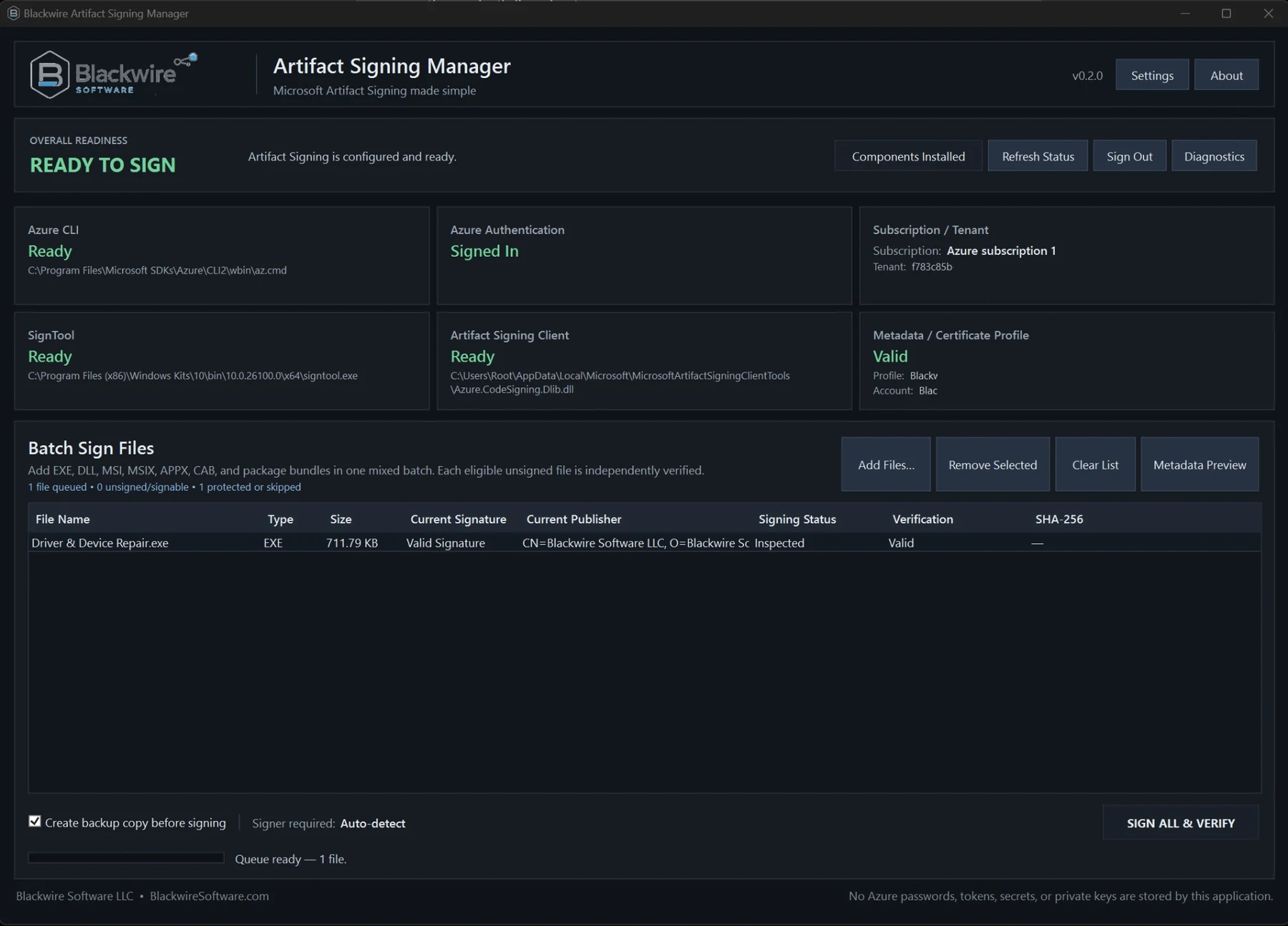Image resolution: width=1288 pixels, height=926 pixels.
Task: Open the Diagnostics panel
Action: coord(1214,156)
